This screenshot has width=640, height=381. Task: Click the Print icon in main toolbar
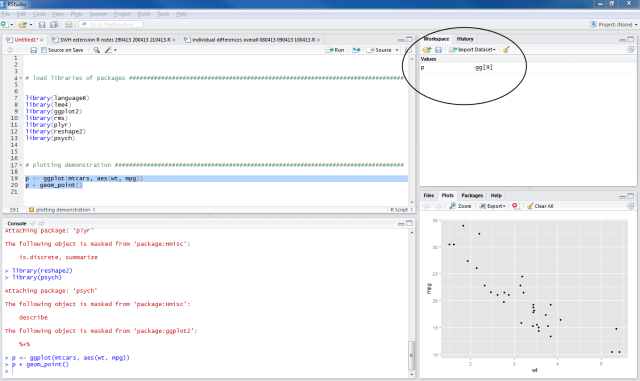69,25
